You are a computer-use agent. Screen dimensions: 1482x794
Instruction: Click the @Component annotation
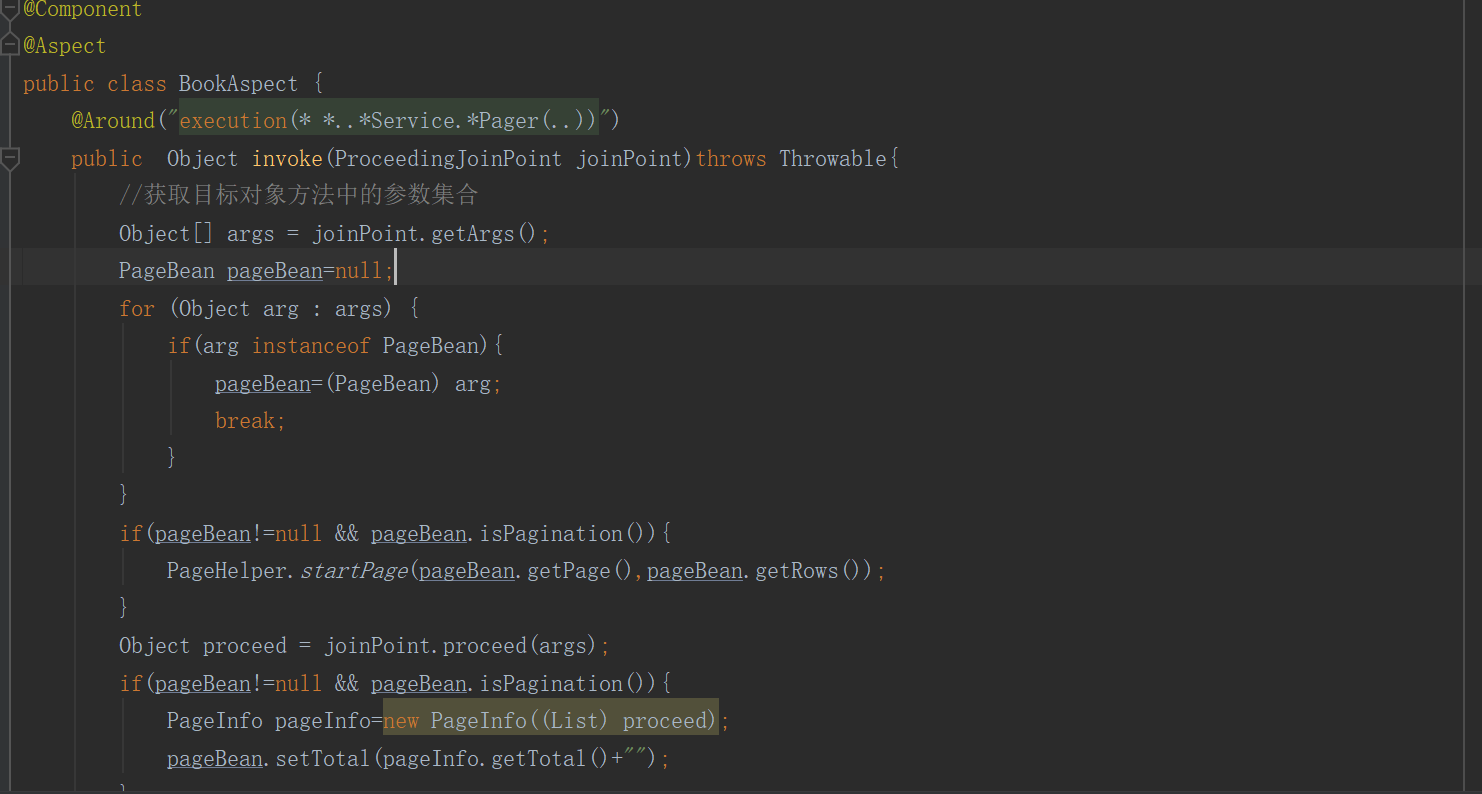tap(82, 10)
